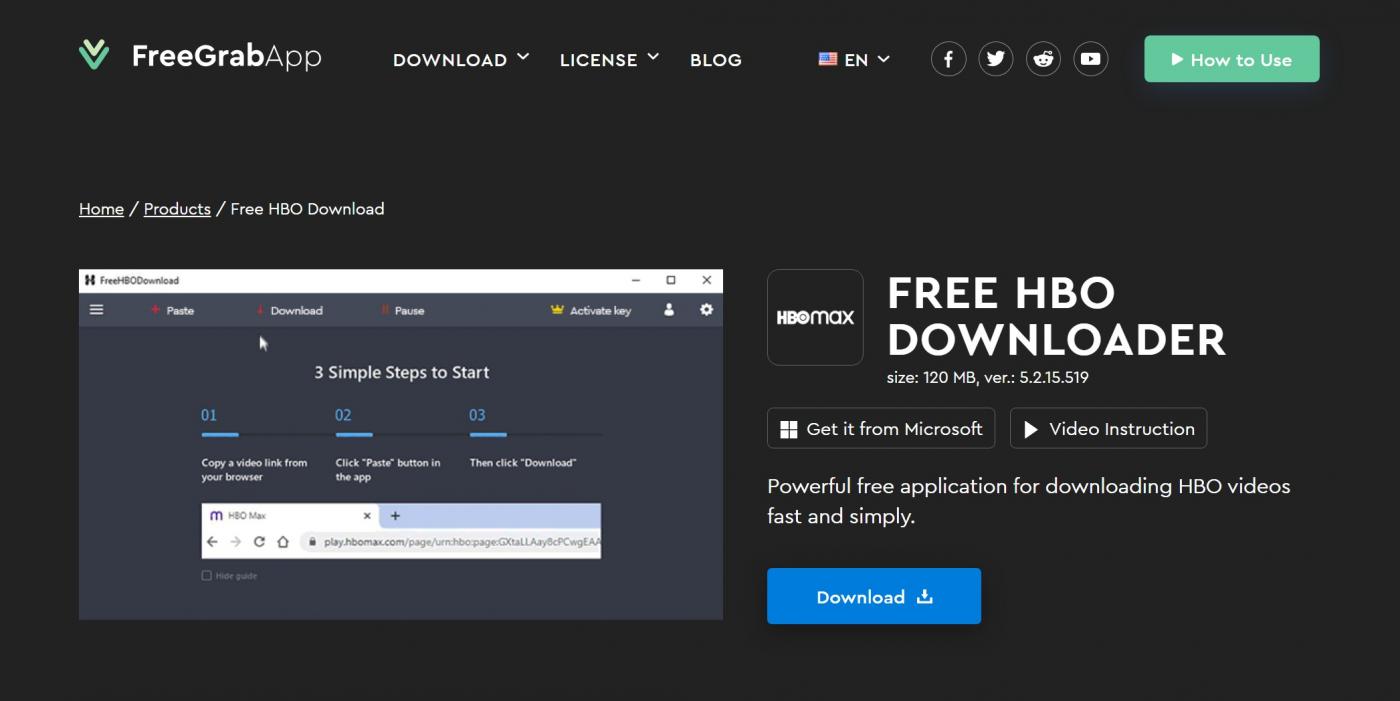Follow the Products breadcrumb link
The image size is (1400, 701).
coord(177,208)
